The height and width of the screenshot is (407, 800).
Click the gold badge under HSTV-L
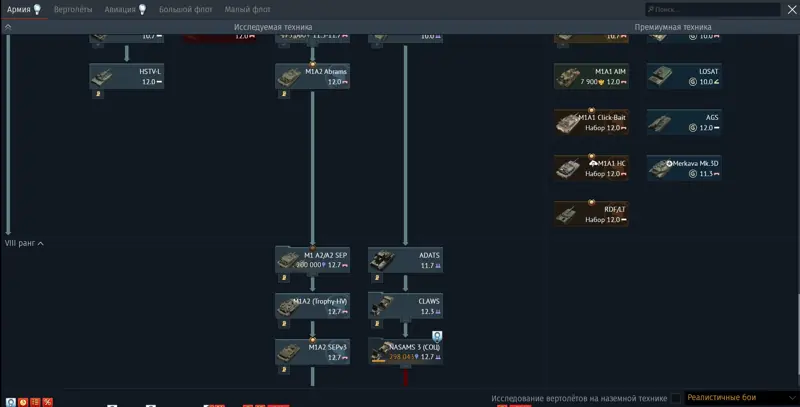coord(98,94)
